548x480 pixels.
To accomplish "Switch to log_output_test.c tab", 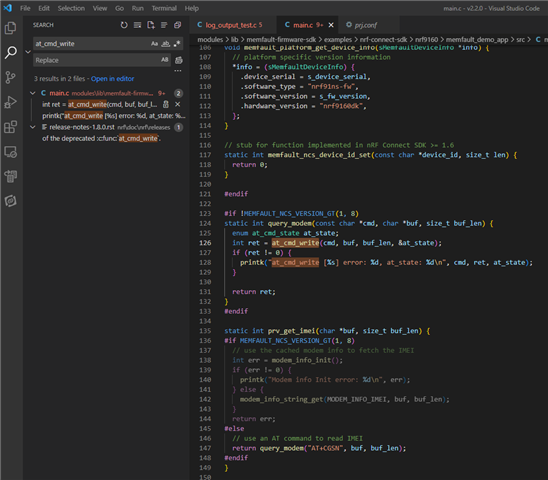I will click(230, 25).
